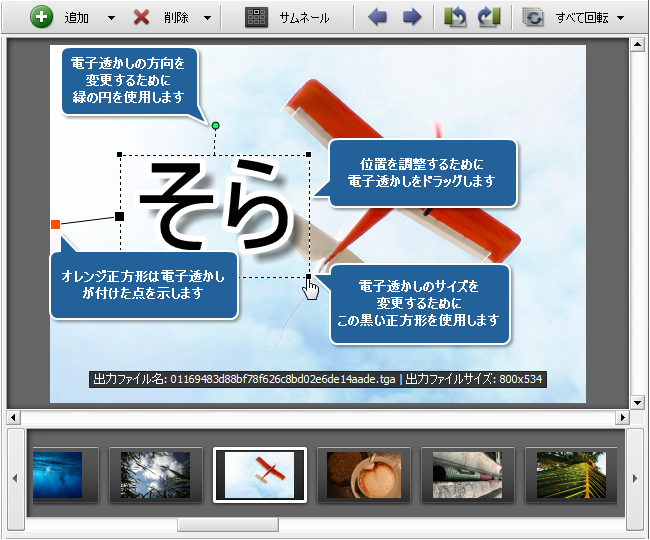Open the 削除 dropdown arrow
Image resolution: width=650 pixels, height=540 pixels.
pos(207,18)
